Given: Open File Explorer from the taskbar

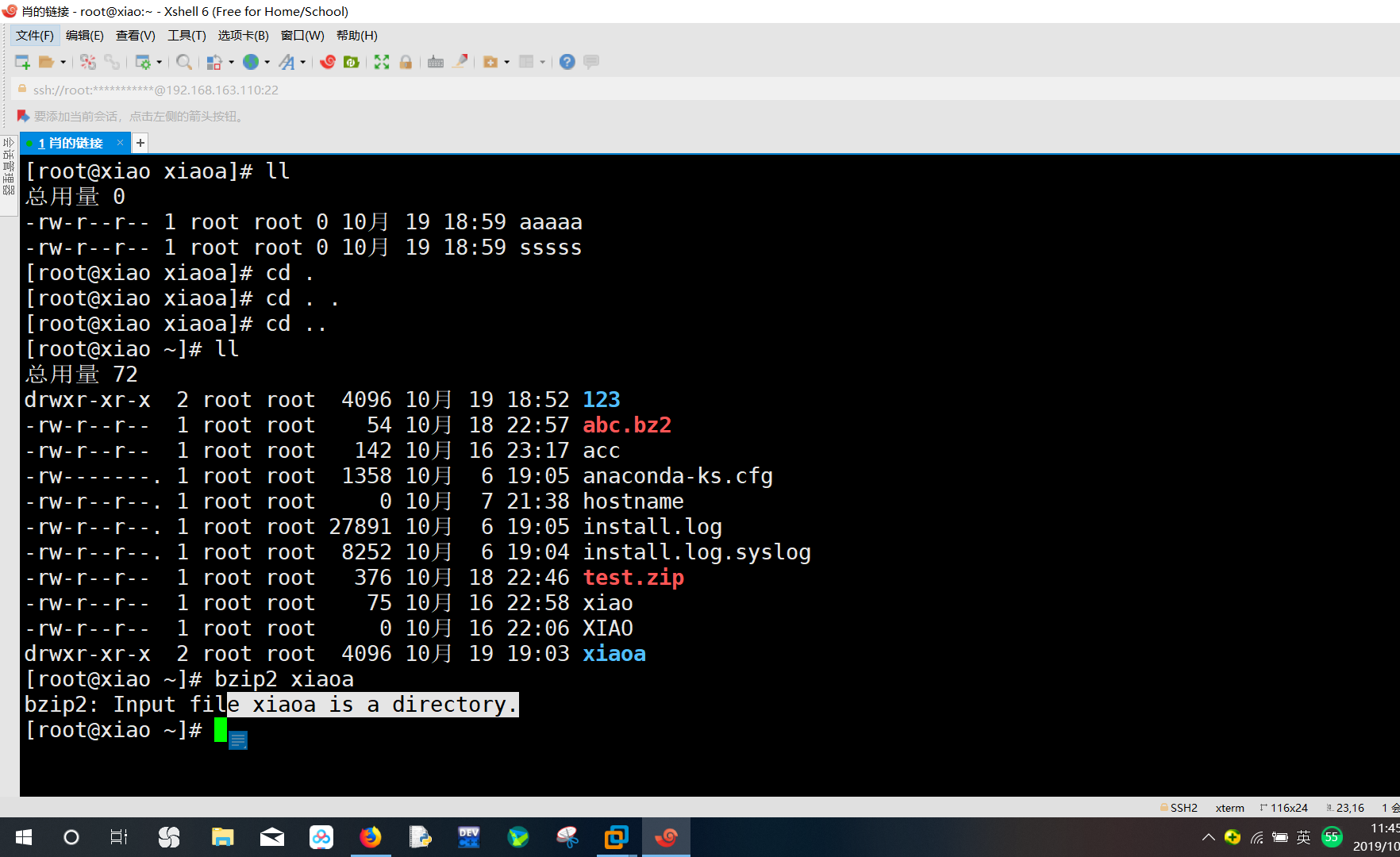Looking at the screenshot, I should click(x=222, y=837).
